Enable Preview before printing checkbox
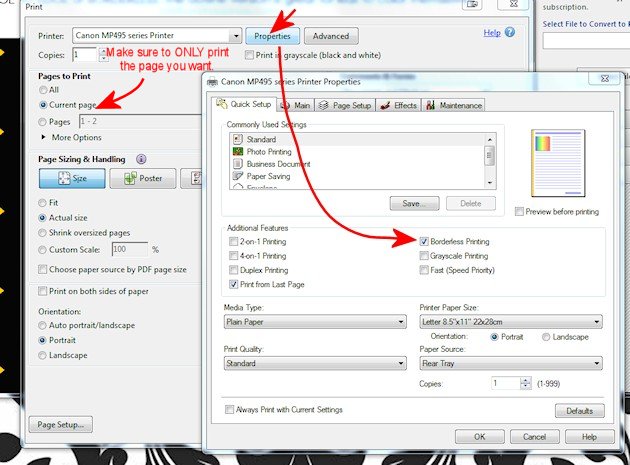The height and width of the screenshot is (465, 630). coord(520,211)
